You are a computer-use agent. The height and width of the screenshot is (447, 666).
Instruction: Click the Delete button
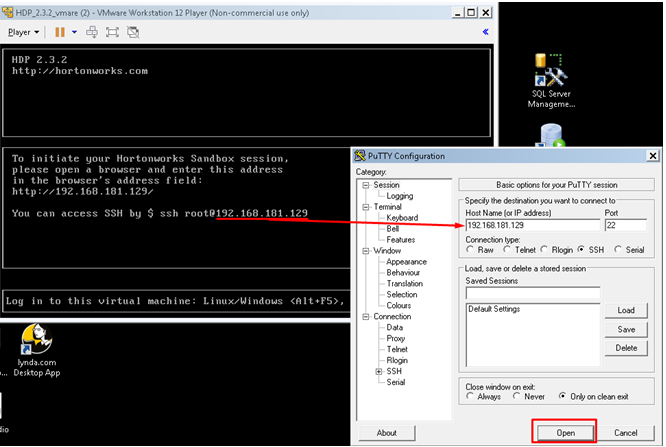point(626,348)
